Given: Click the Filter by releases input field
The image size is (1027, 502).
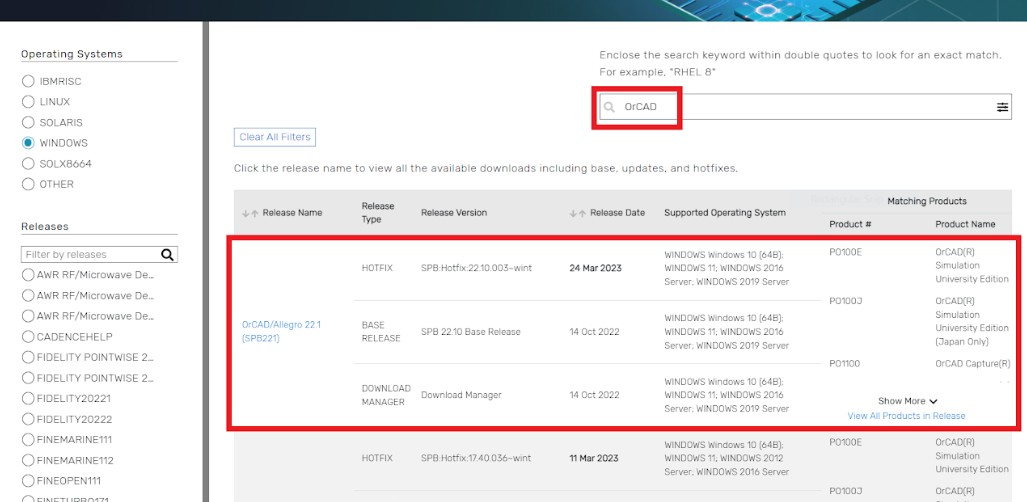Looking at the screenshot, I should coord(90,255).
